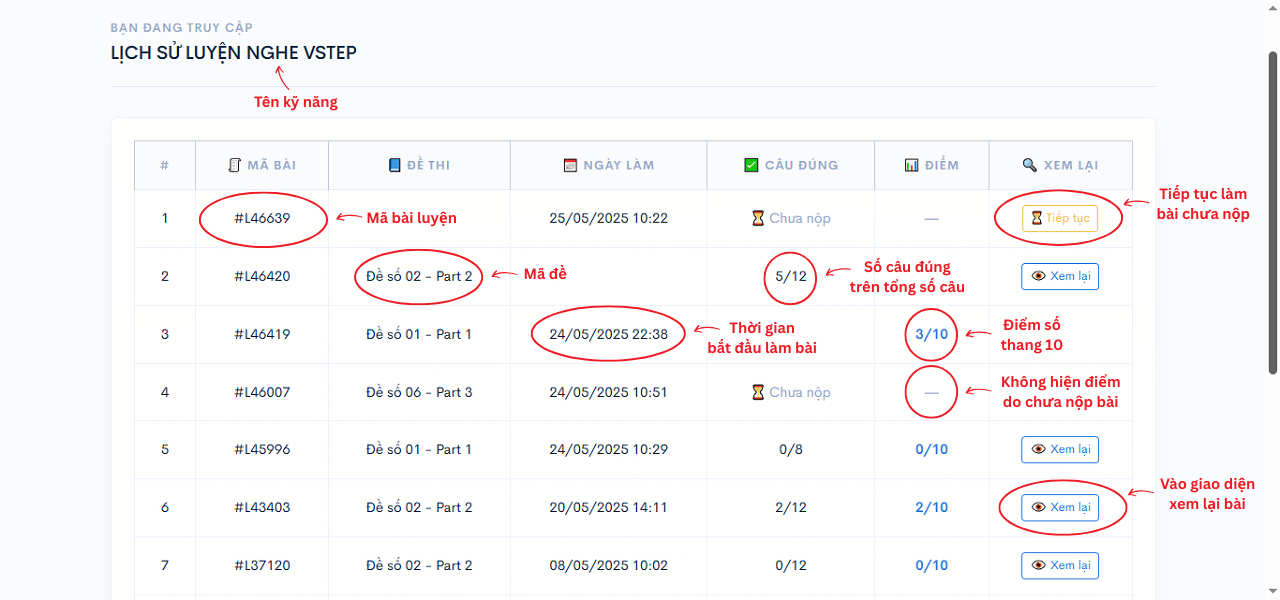
Task: Click the # column header
Action: pos(165,165)
